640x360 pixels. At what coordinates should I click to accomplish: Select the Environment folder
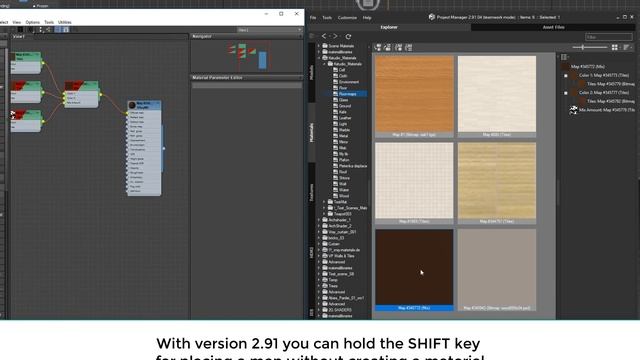point(349,82)
